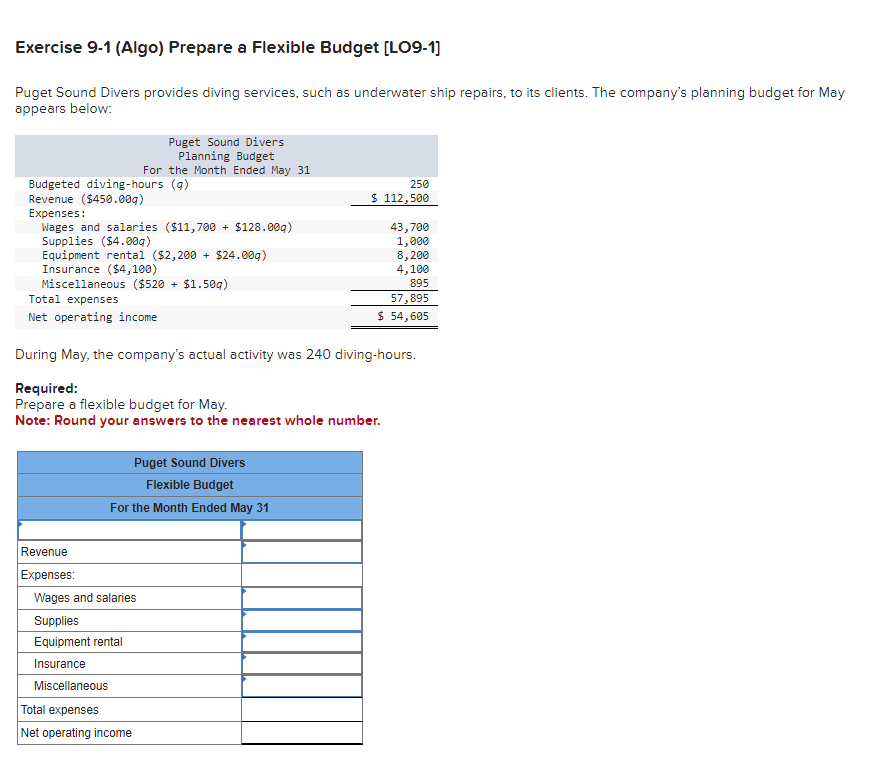Image resolution: width=889 pixels, height=784 pixels.
Task: Select the blank label dropdown cell above Revenue
Action: pyautogui.click(x=130, y=530)
